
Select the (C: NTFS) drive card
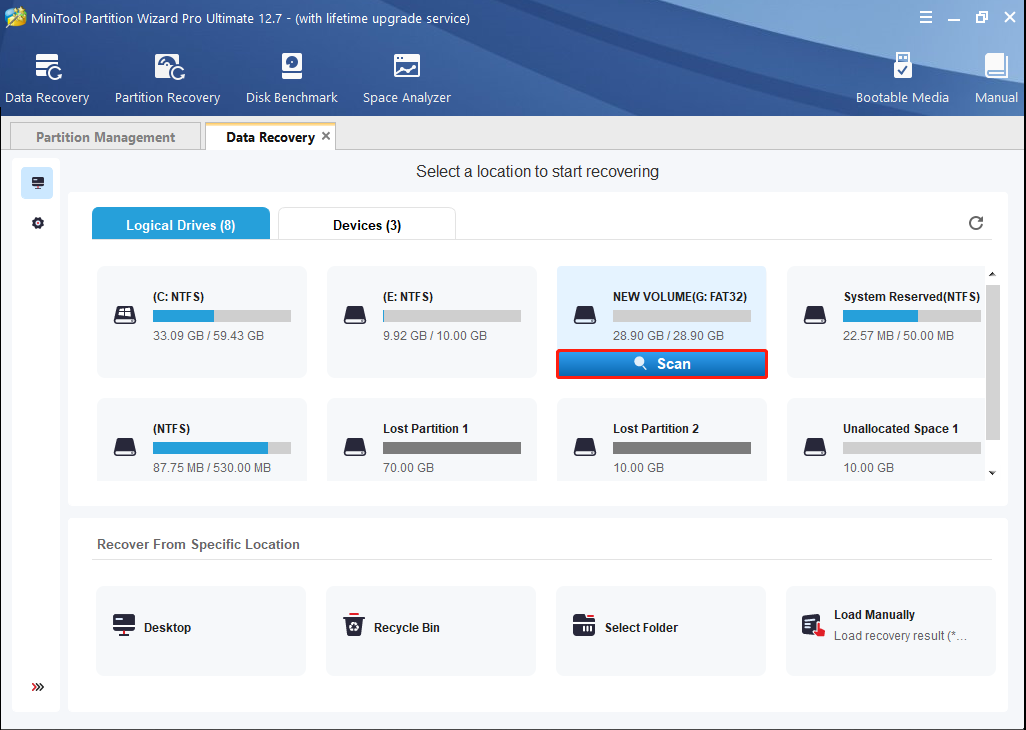pyautogui.click(x=202, y=321)
